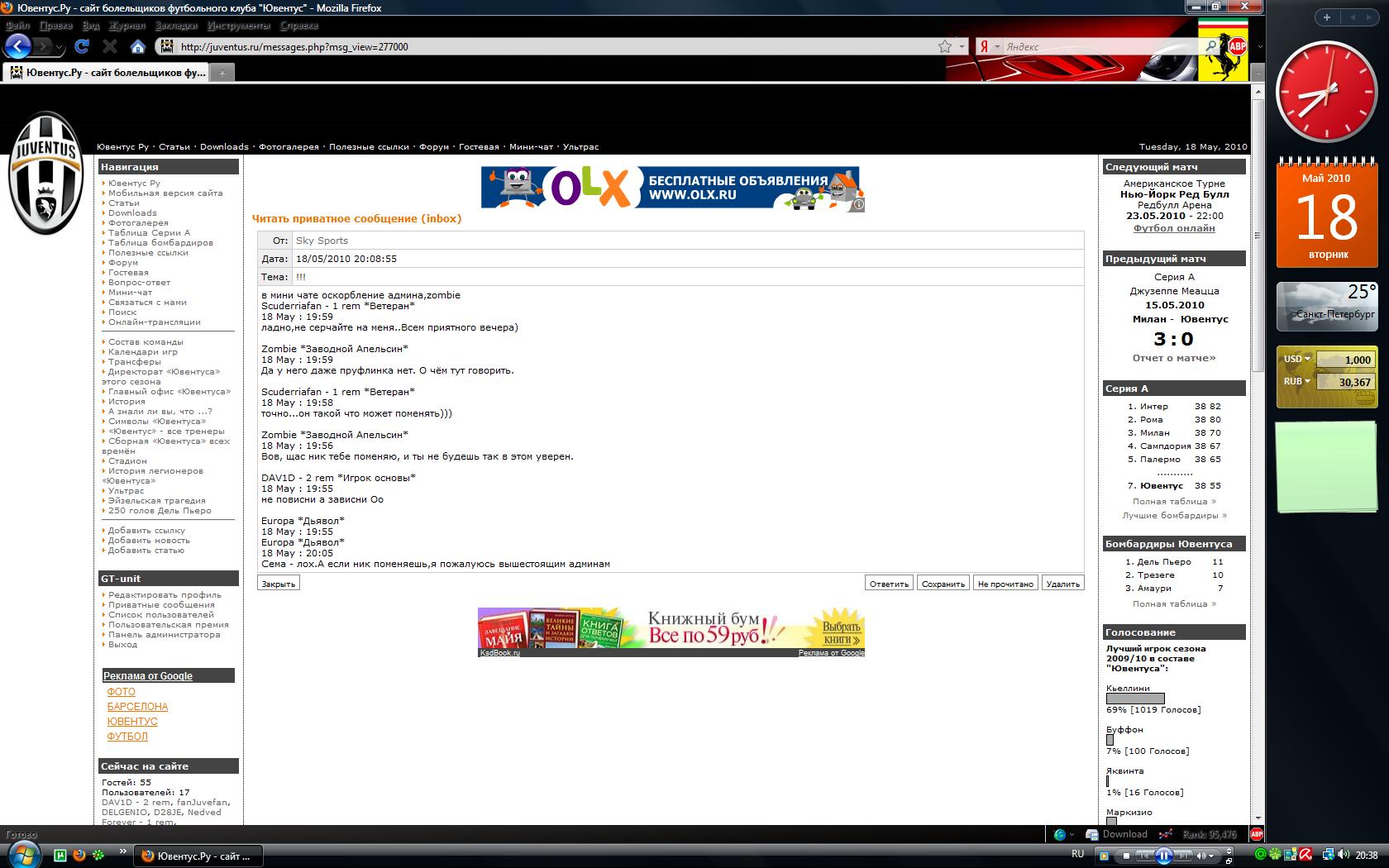This screenshot has height=868, width=1389.
Task: Open the Правка menu
Action: pyautogui.click(x=55, y=26)
